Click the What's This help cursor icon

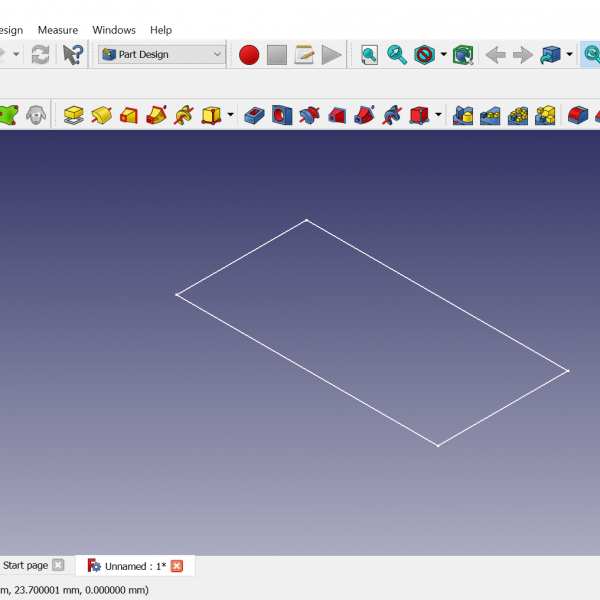[73, 55]
